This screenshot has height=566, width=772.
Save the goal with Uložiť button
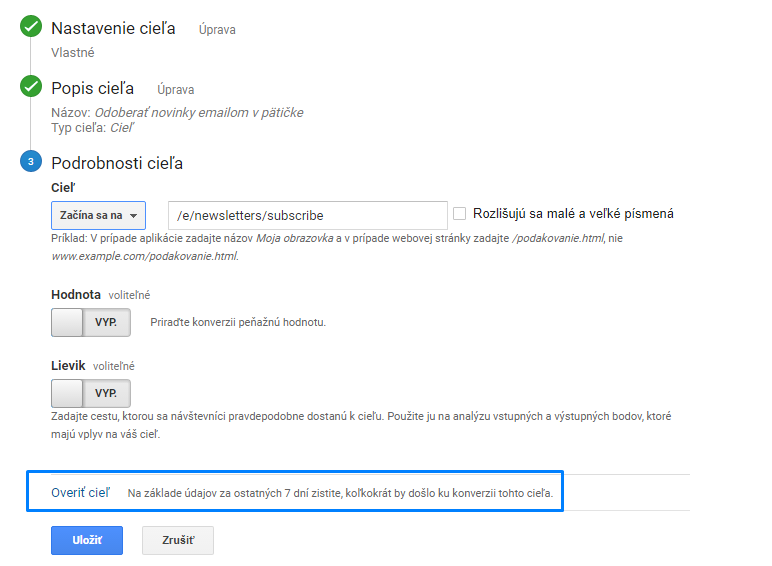pyautogui.click(x=87, y=540)
